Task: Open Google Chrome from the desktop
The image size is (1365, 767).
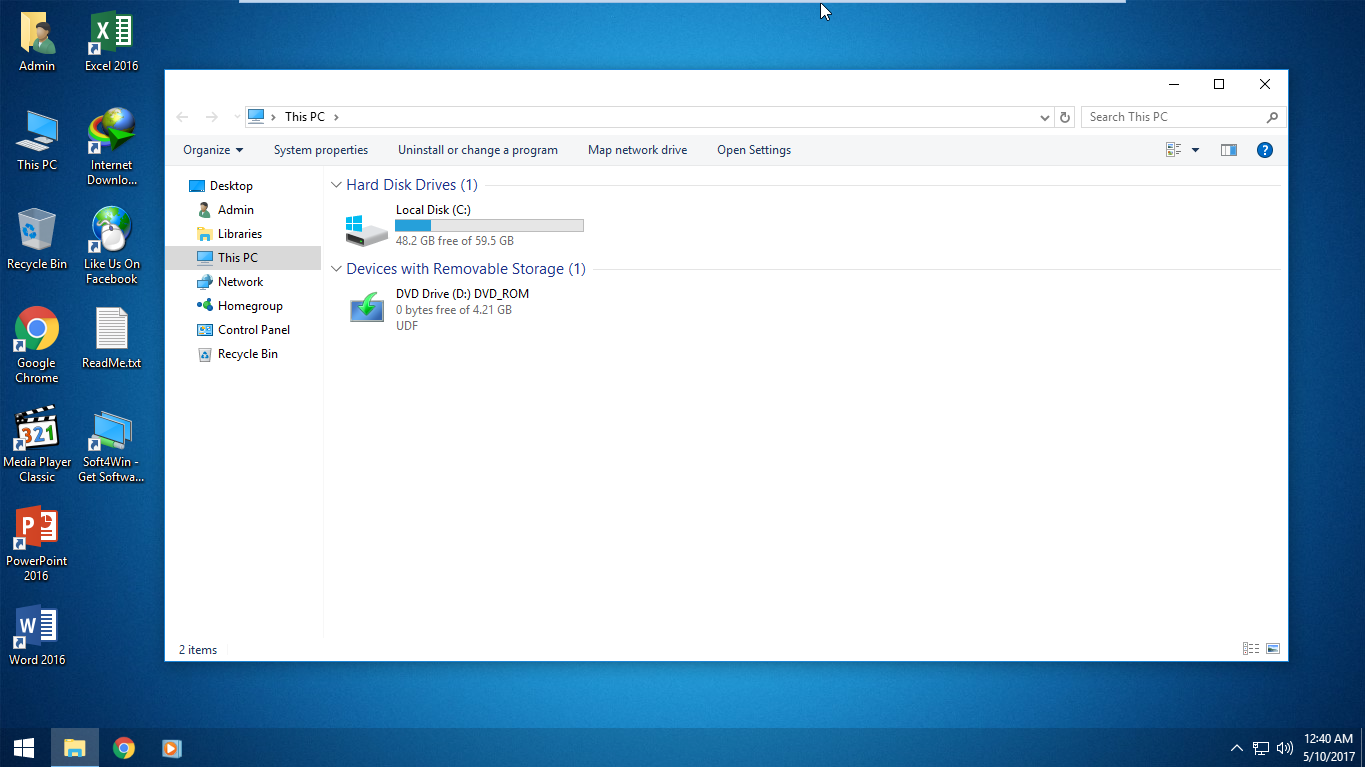Action: 36,330
